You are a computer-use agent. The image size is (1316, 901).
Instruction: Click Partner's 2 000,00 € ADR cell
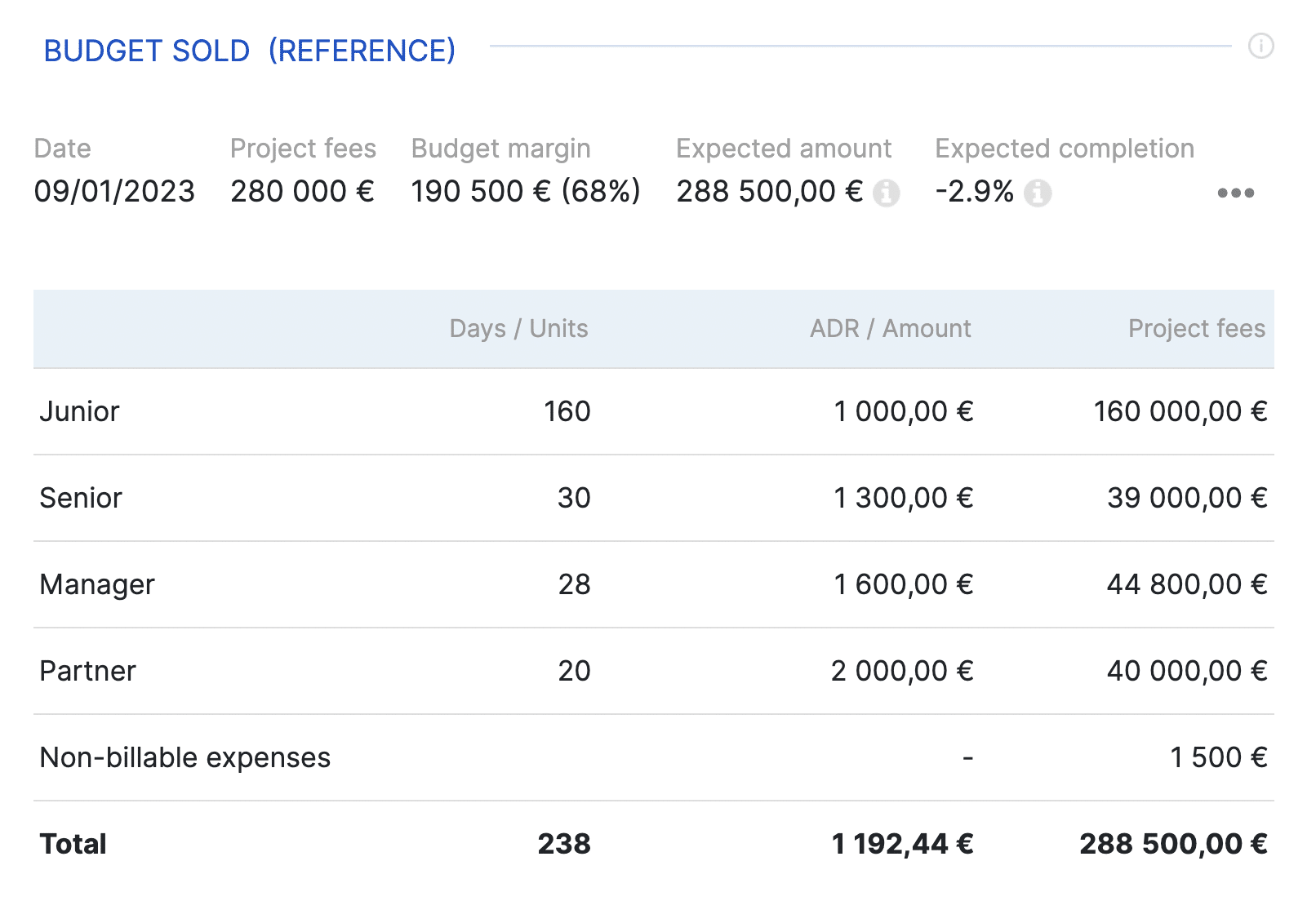pyautogui.click(x=902, y=671)
